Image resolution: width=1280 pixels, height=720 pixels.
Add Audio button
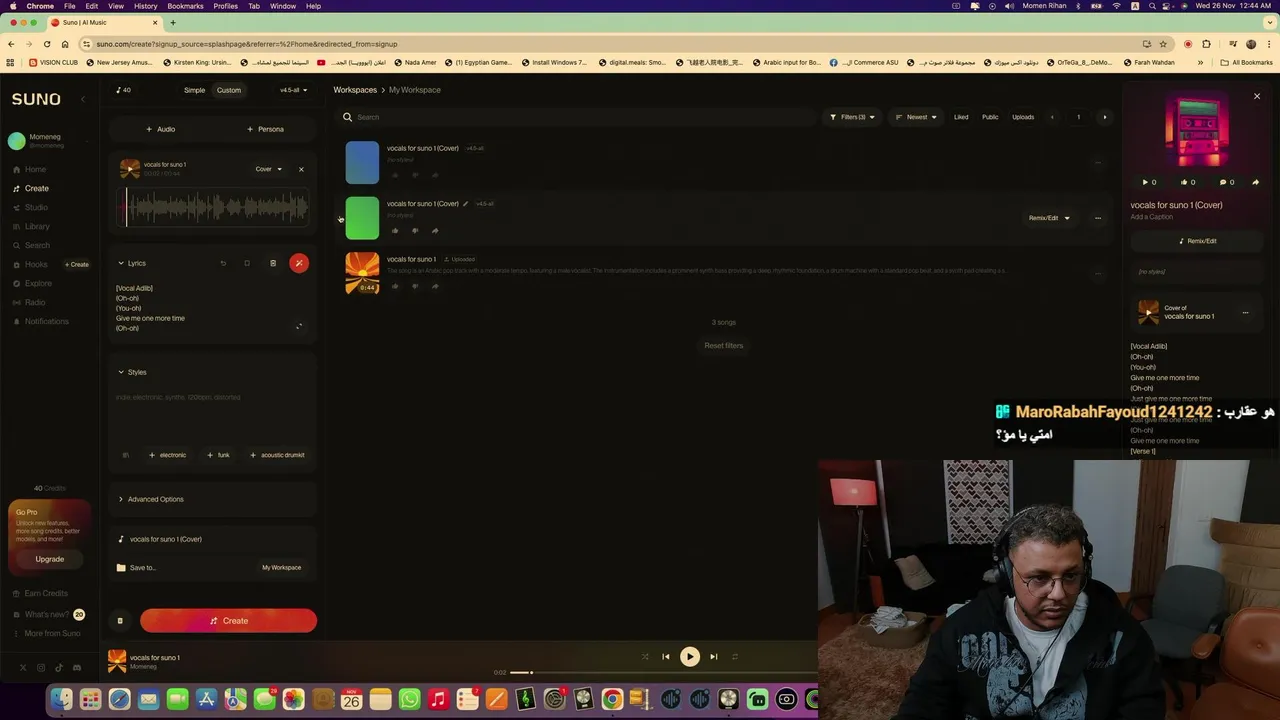[x=160, y=129]
